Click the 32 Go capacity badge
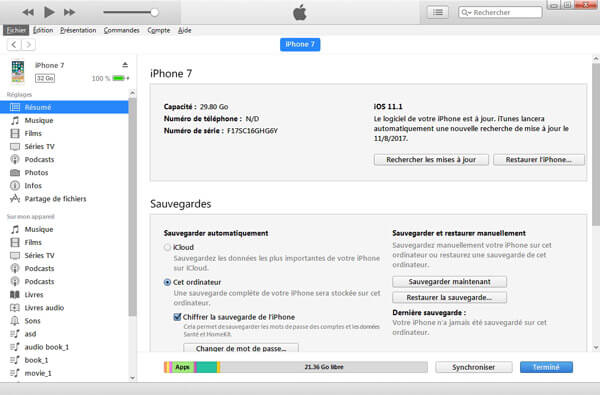 click(x=45, y=78)
